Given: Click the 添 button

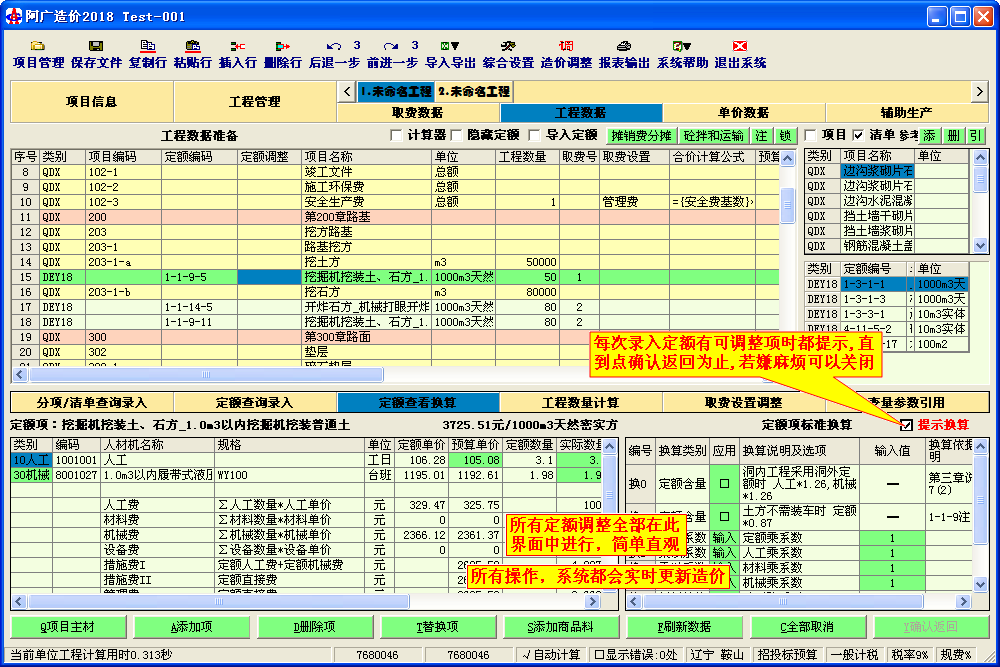Looking at the screenshot, I should tap(929, 136).
